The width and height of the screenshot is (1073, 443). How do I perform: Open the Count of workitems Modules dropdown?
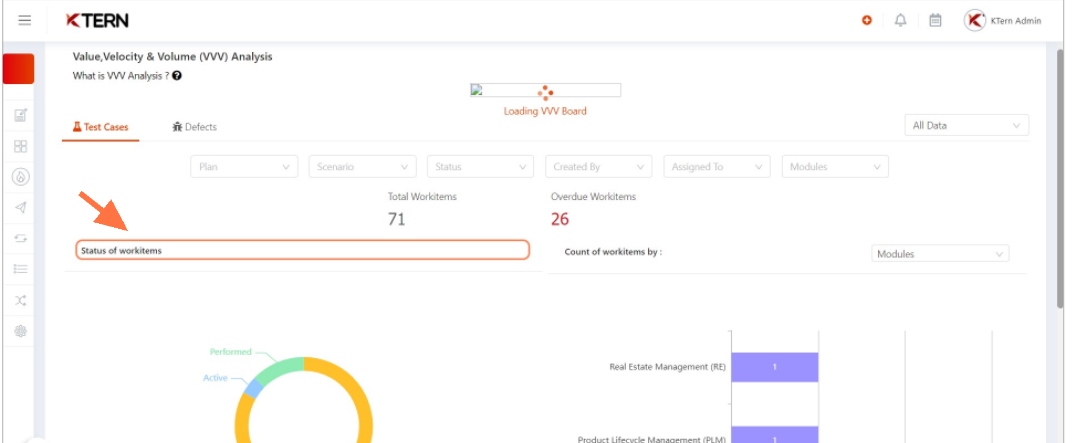(940, 253)
